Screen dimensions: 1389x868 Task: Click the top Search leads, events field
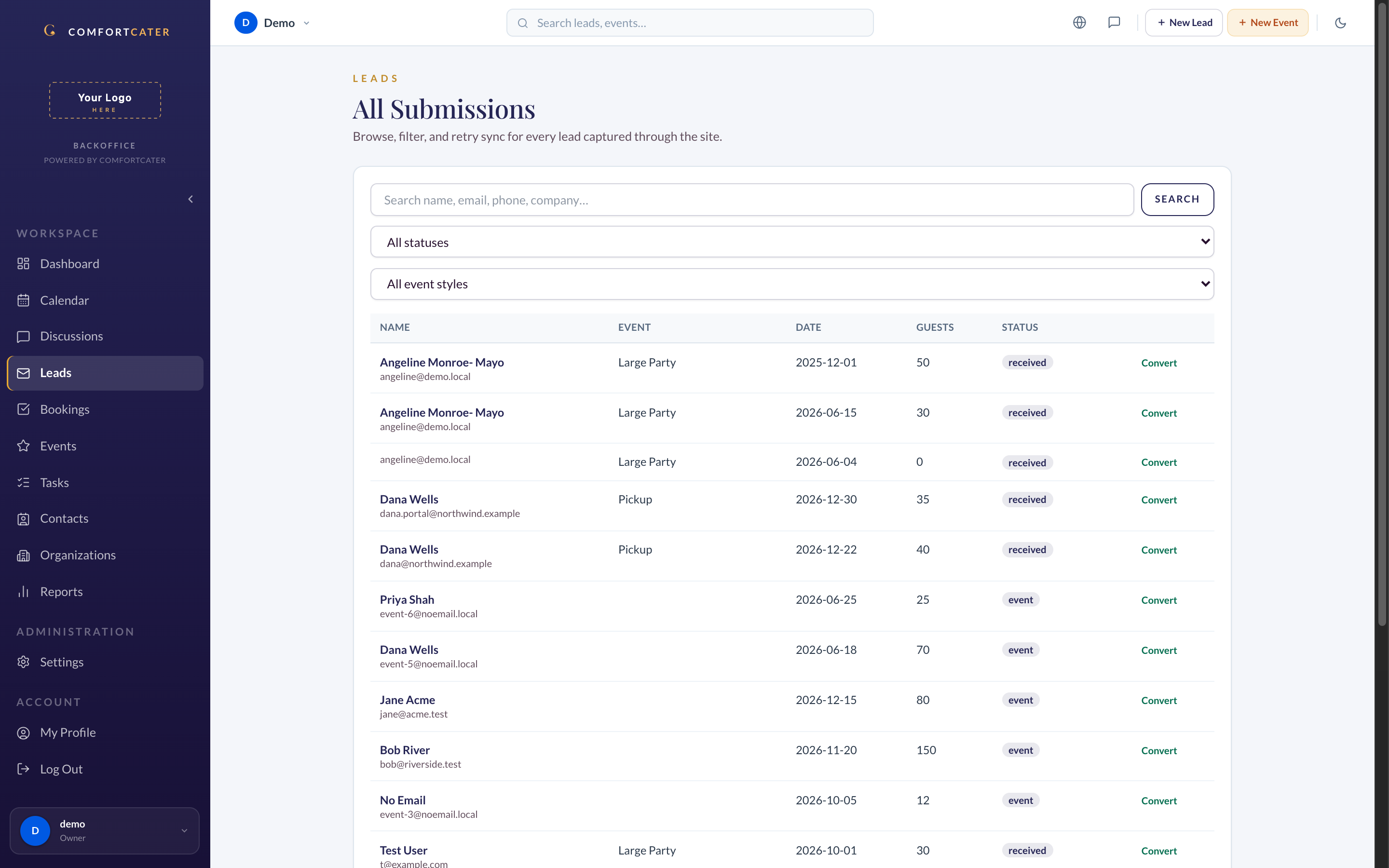tap(689, 23)
